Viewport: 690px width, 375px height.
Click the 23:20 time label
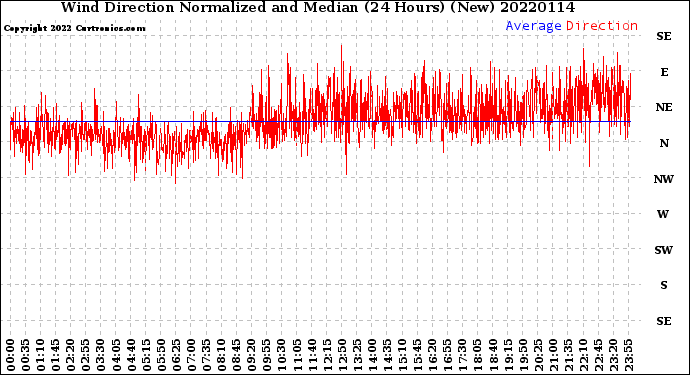click(x=613, y=355)
